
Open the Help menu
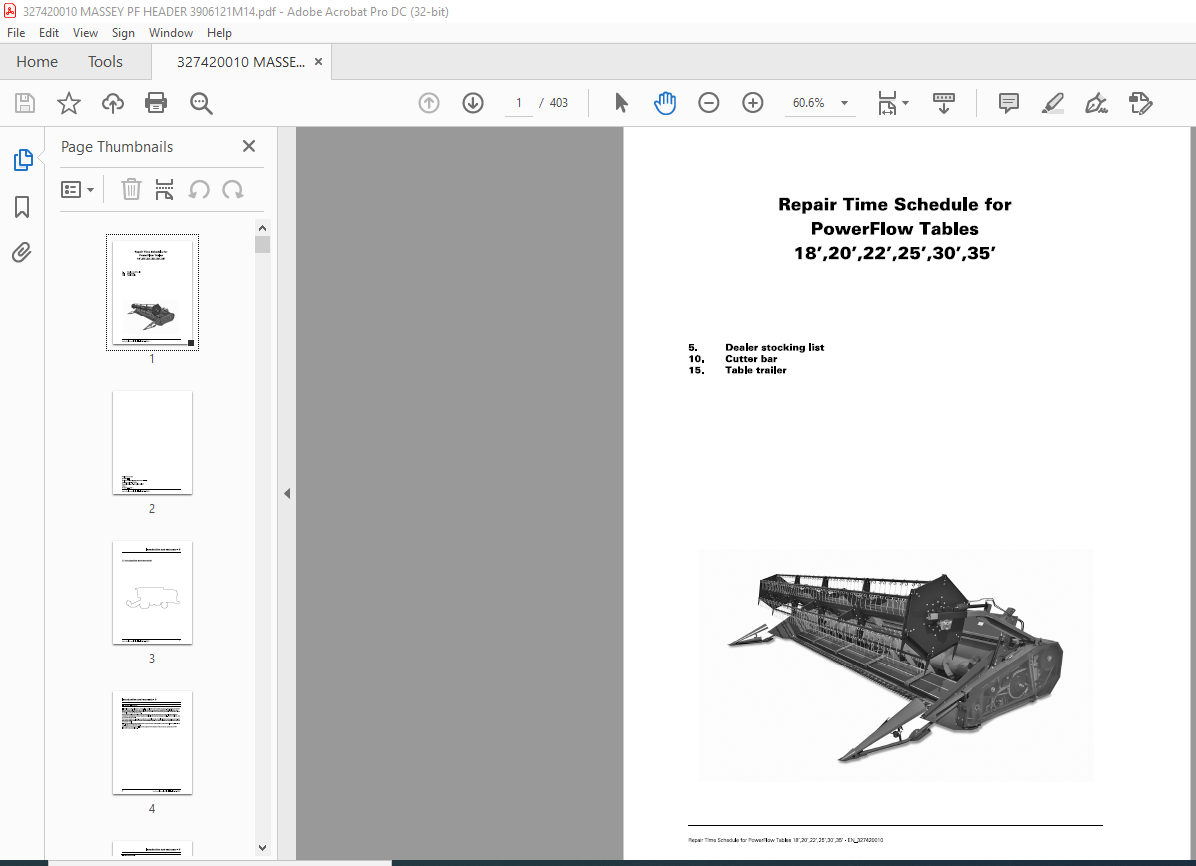tap(219, 33)
